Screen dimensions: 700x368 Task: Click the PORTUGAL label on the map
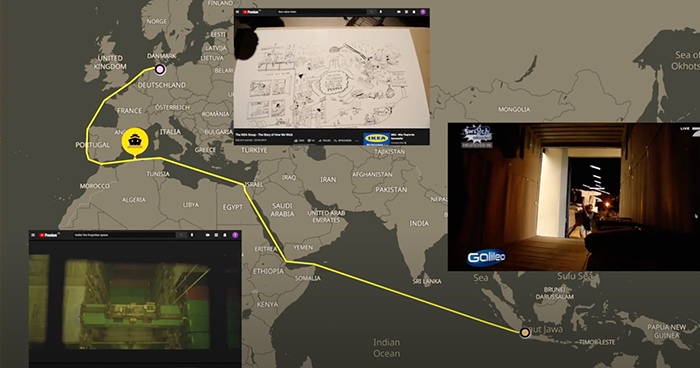[x=92, y=145]
